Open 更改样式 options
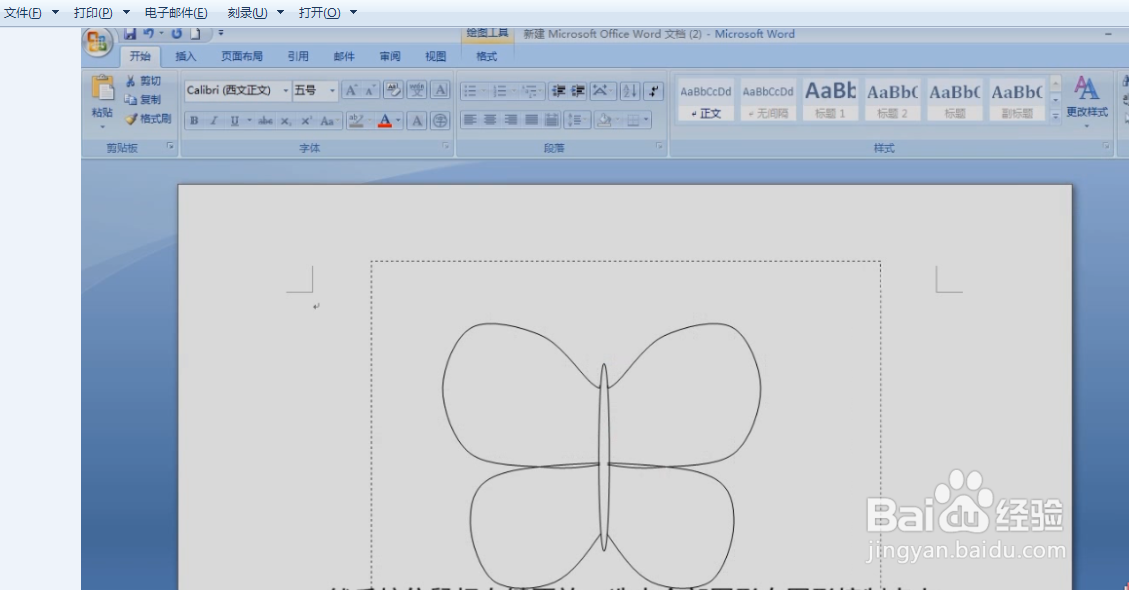1129x590 pixels. tap(1087, 101)
